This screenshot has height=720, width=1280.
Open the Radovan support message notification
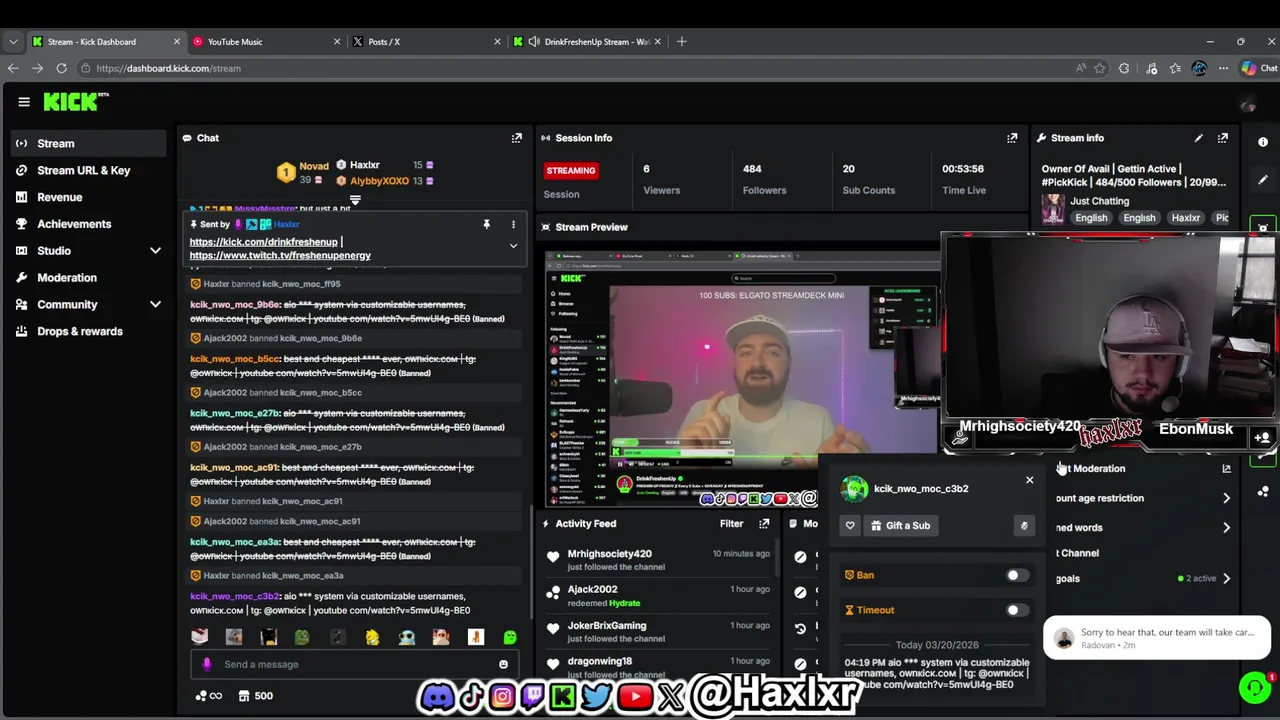[x=1157, y=638]
